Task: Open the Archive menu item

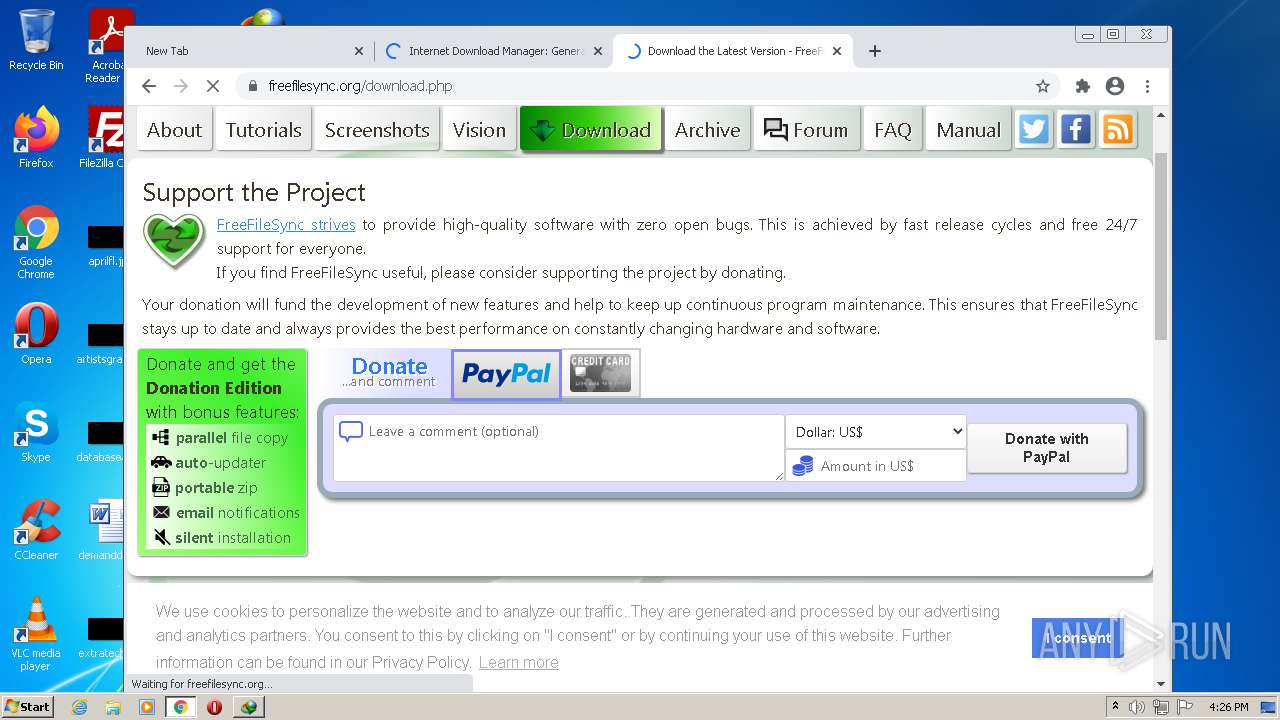Action: tap(707, 130)
